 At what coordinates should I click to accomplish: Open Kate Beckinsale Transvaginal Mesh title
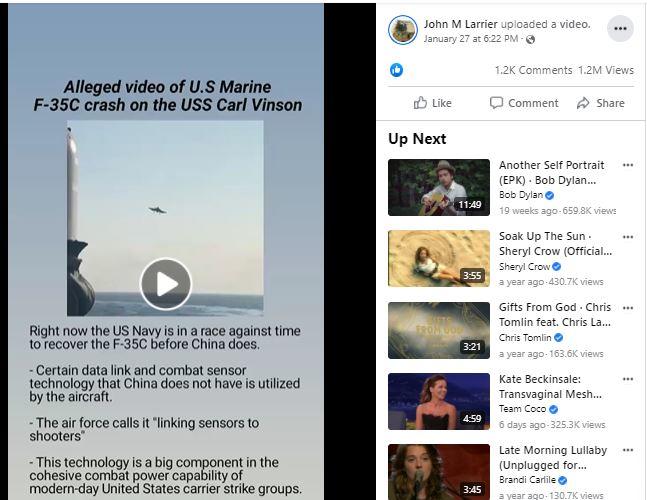point(550,387)
